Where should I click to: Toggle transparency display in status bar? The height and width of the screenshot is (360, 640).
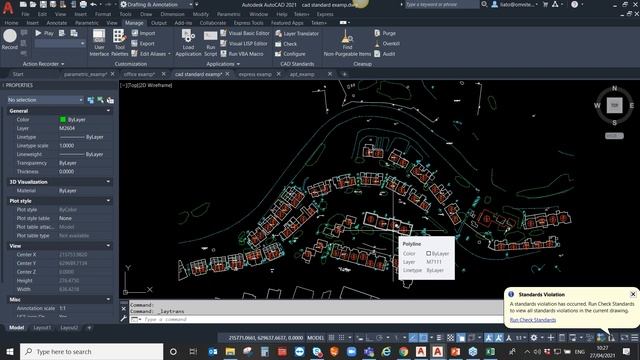(x=451, y=338)
